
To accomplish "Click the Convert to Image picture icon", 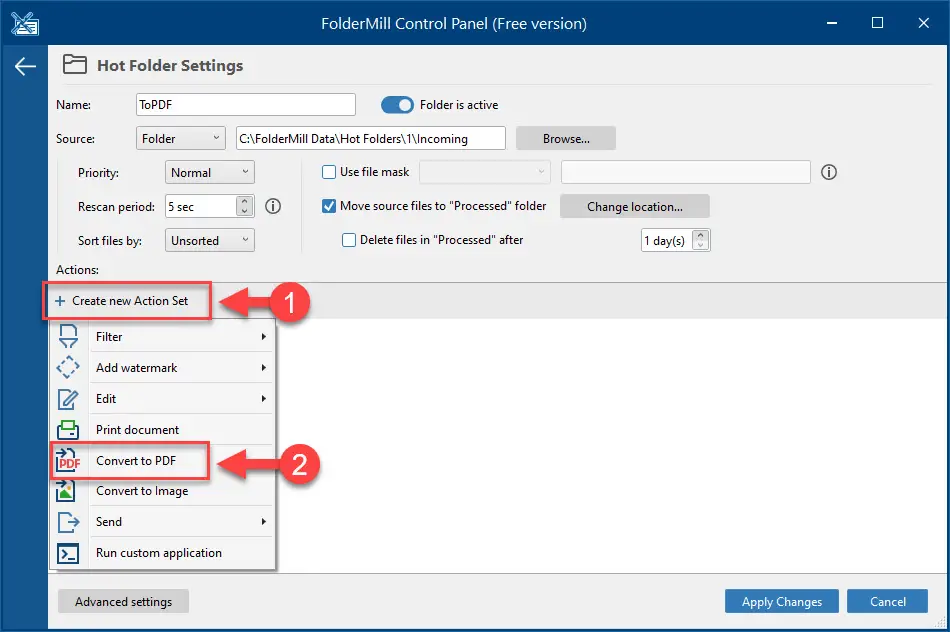I will (66, 491).
